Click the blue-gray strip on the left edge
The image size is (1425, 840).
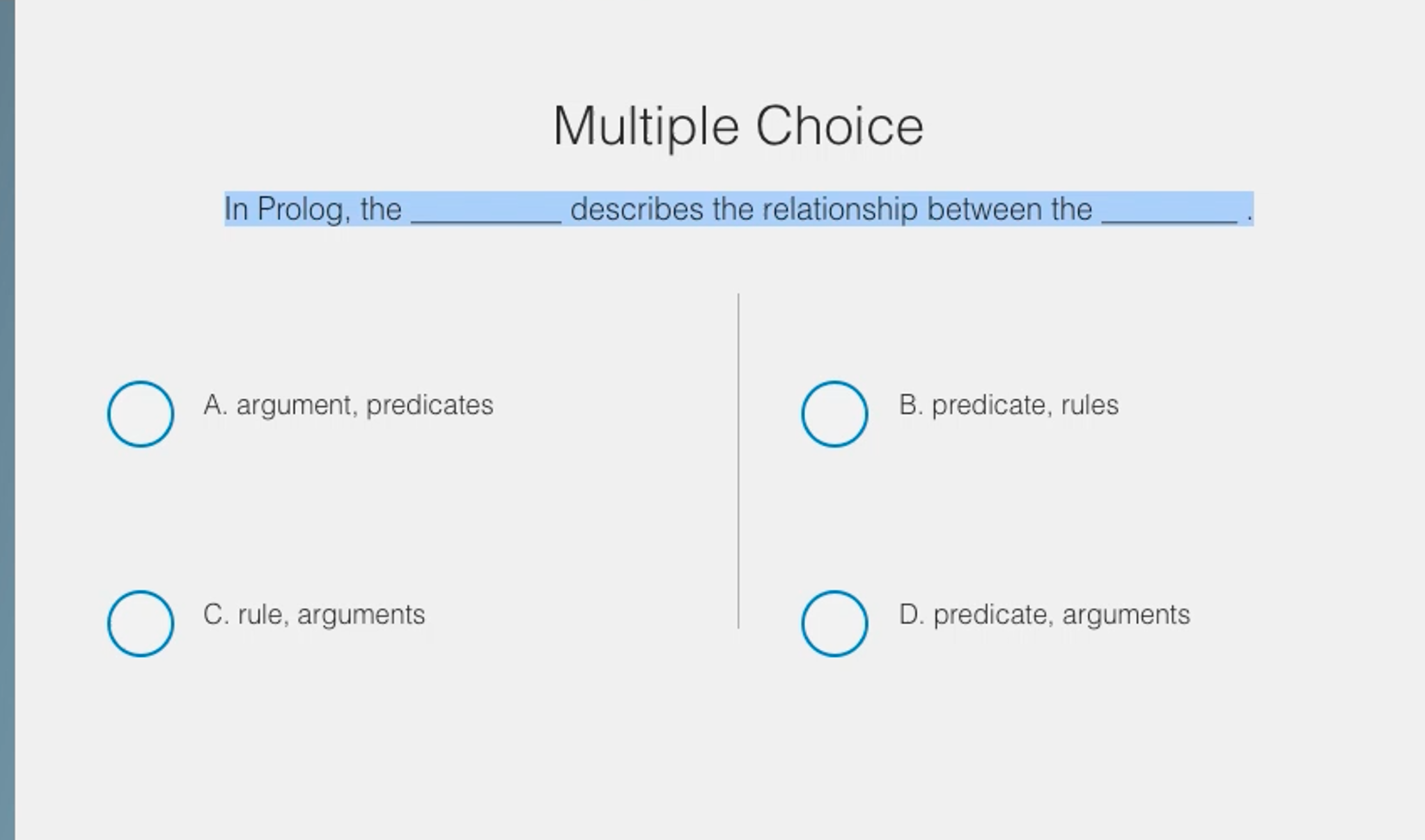[x=7, y=418]
